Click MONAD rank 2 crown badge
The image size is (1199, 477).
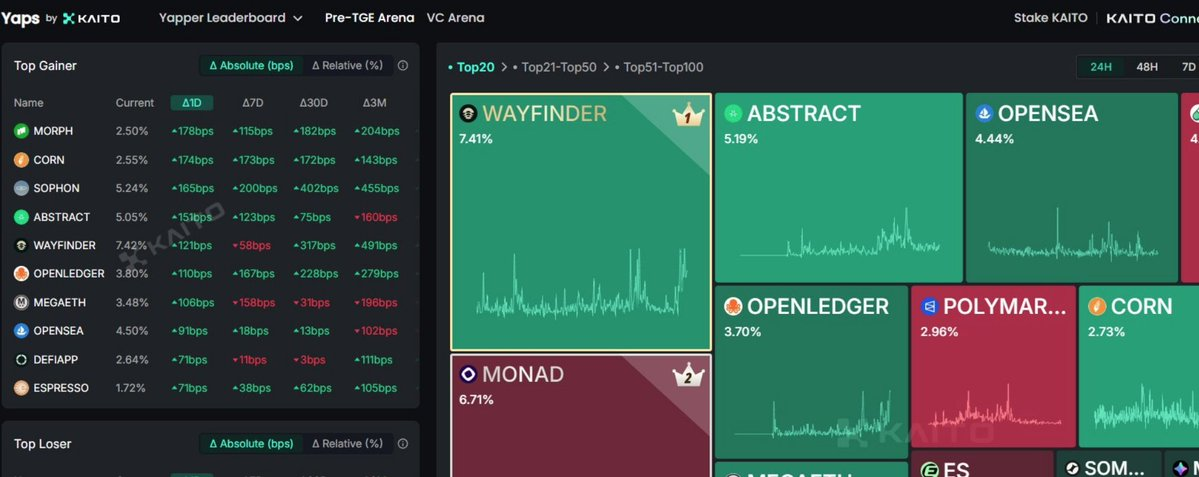(x=687, y=376)
